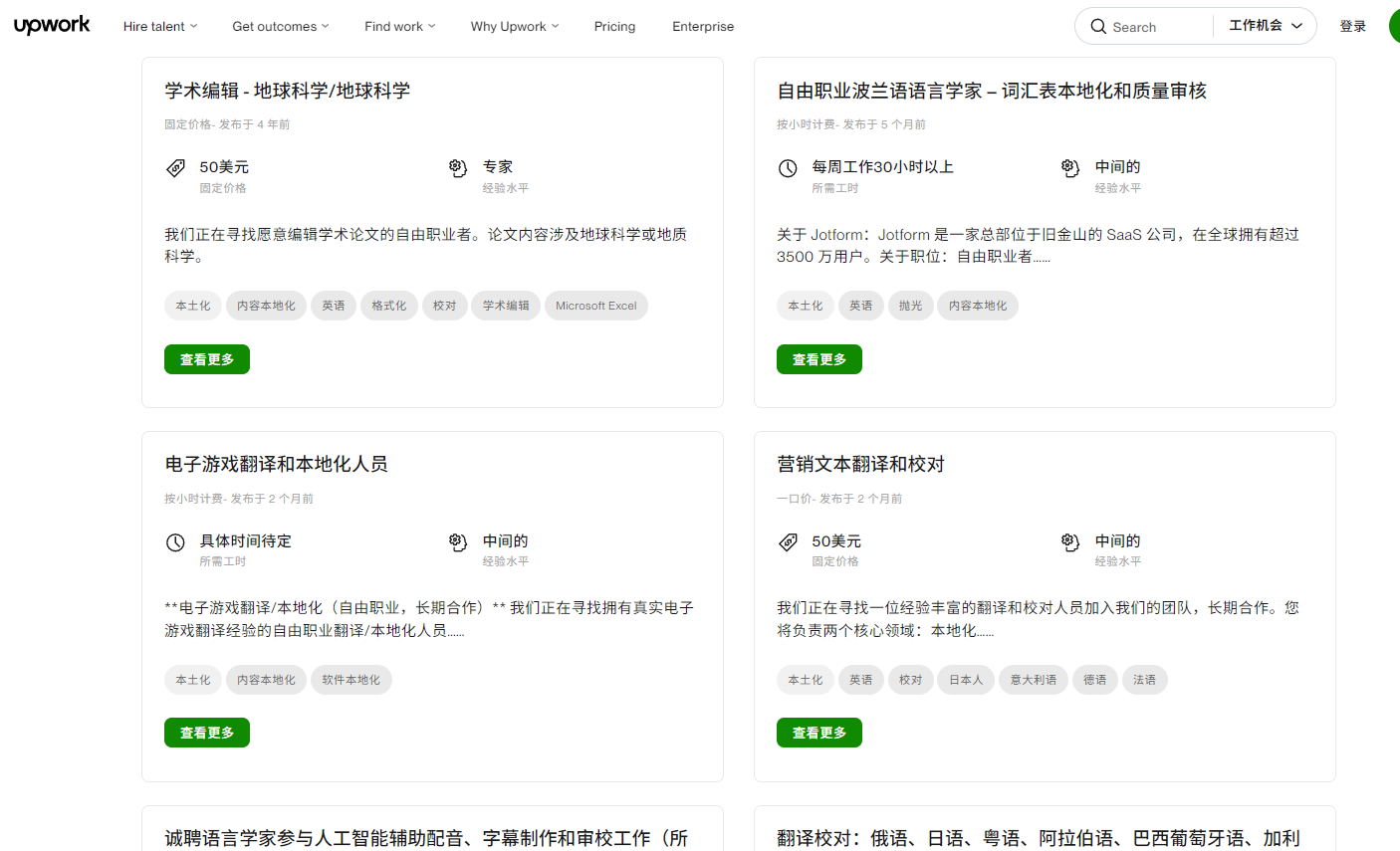
Task: Click 查看更多 in 营销文本翻译和校对 card
Action: pyautogui.click(x=819, y=733)
